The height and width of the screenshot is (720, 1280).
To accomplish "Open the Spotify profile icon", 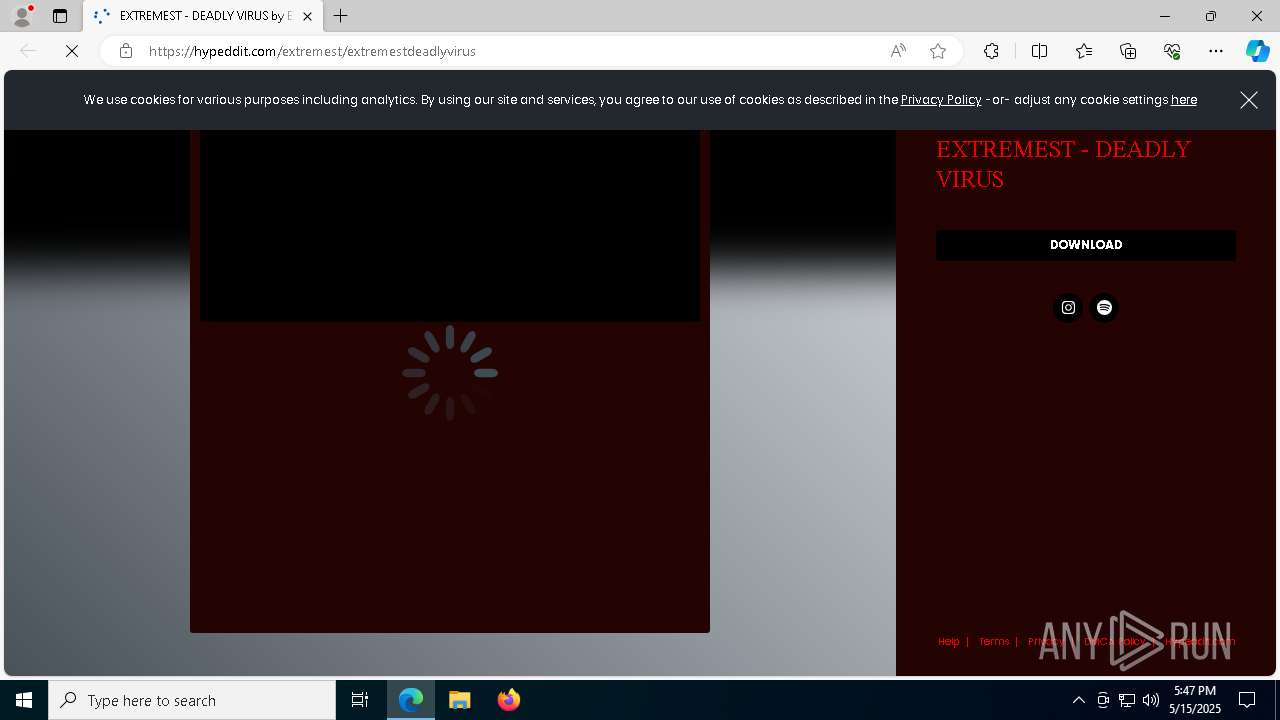I will coord(1104,308).
